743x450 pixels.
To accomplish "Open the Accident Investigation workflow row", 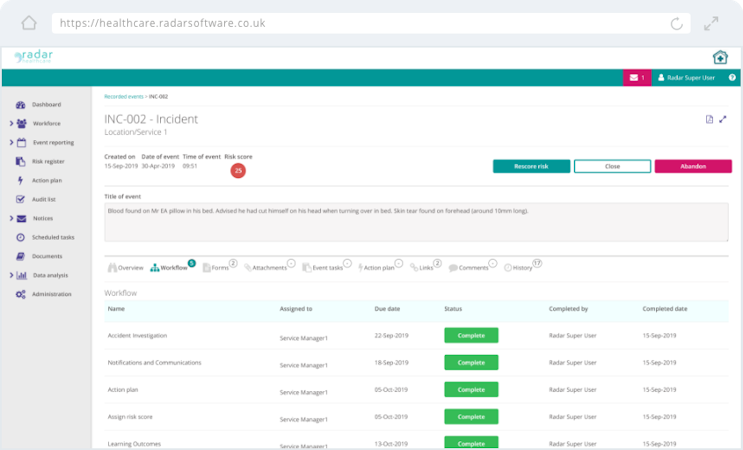I will (416, 335).
